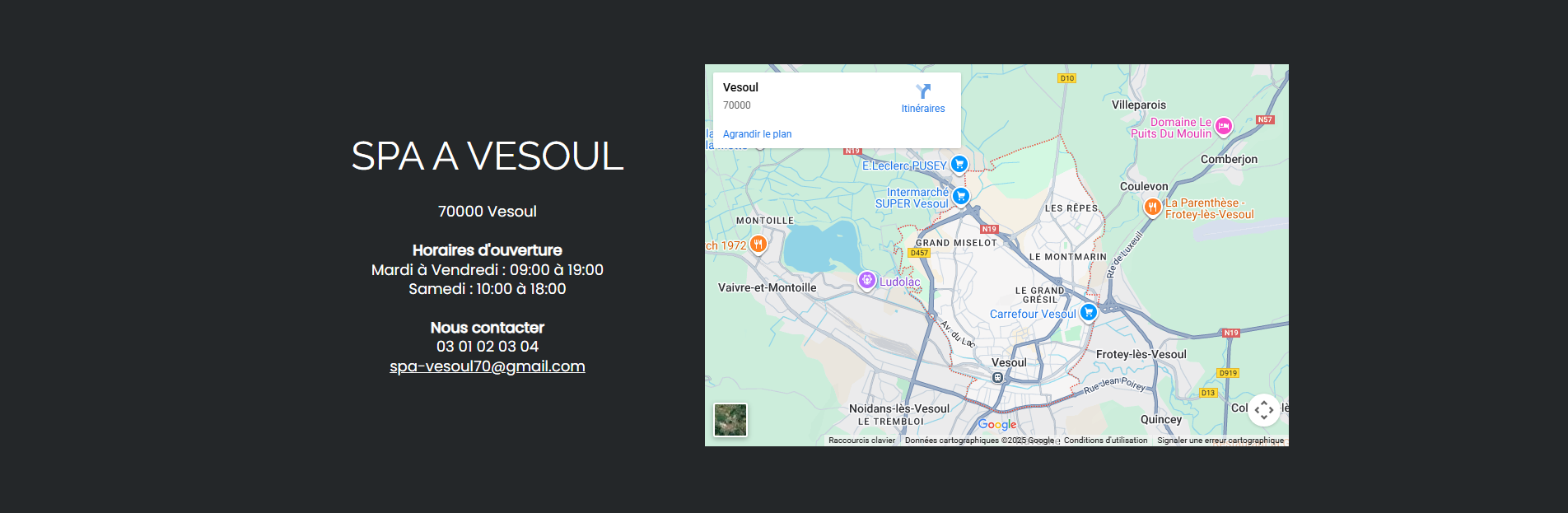Click the 'Coulevon' map label
Image resolution: width=1568 pixels, height=513 pixels.
click(1144, 186)
